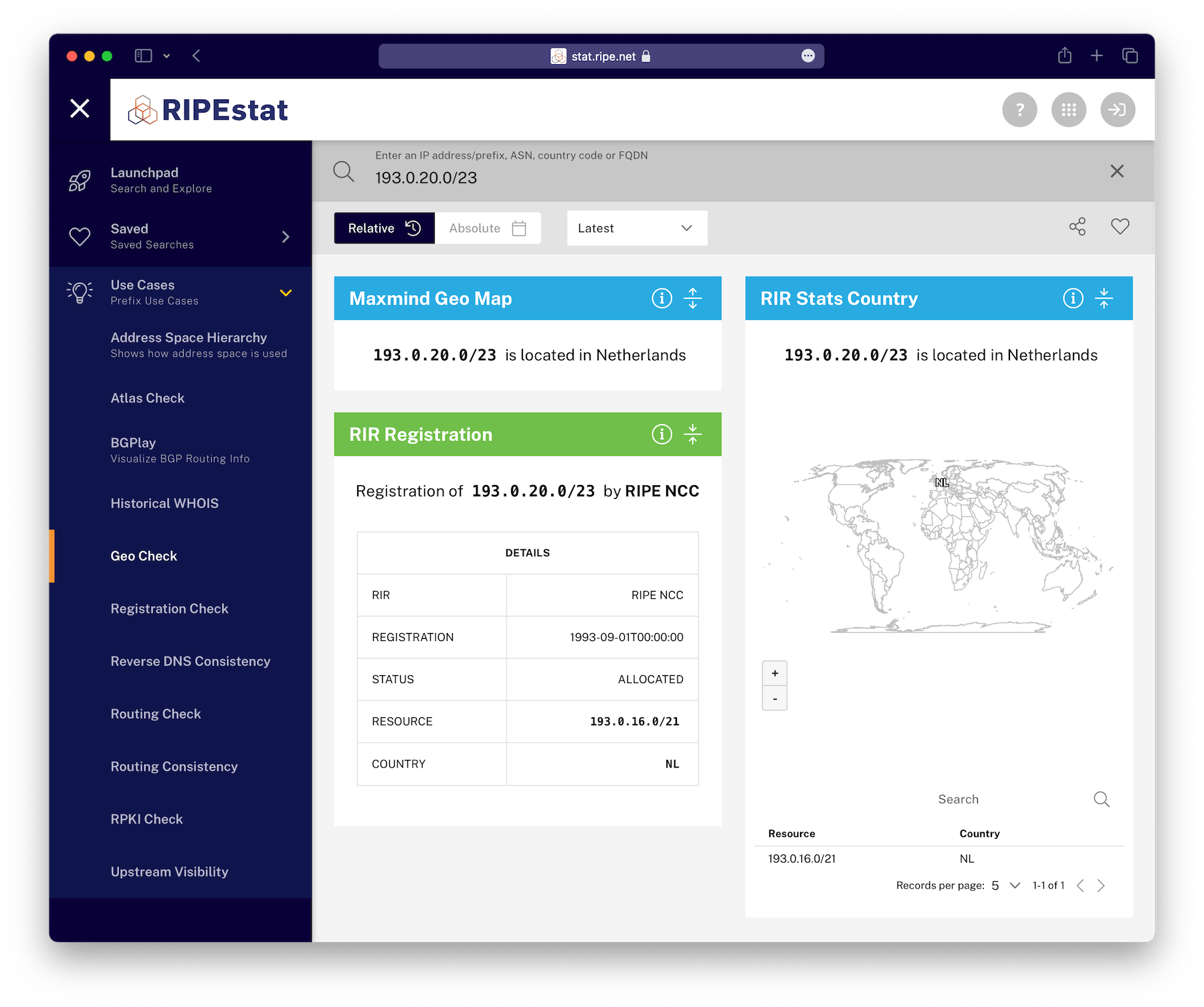Expand the Saved chevron arrow
This screenshot has height=1007, width=1204.
[x=286, y=237]
